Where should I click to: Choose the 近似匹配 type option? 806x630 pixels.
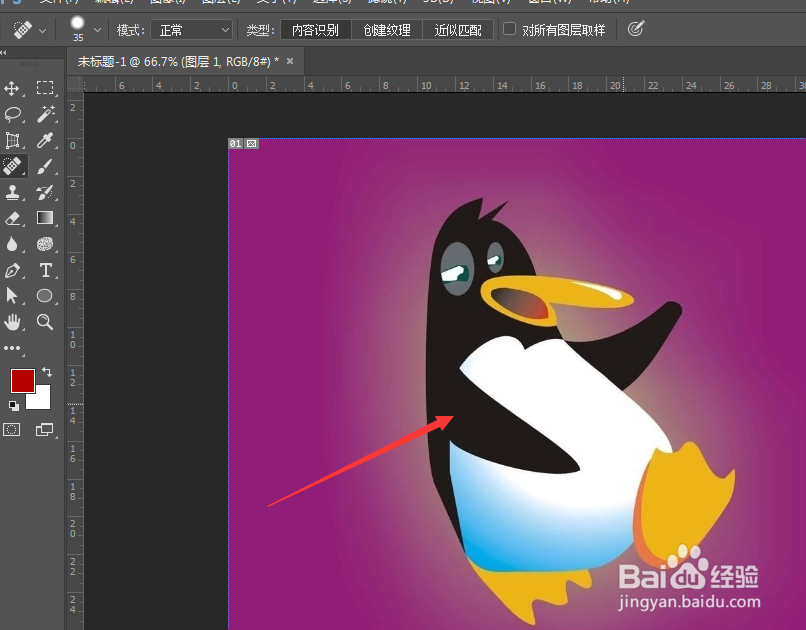click(458, 30)
